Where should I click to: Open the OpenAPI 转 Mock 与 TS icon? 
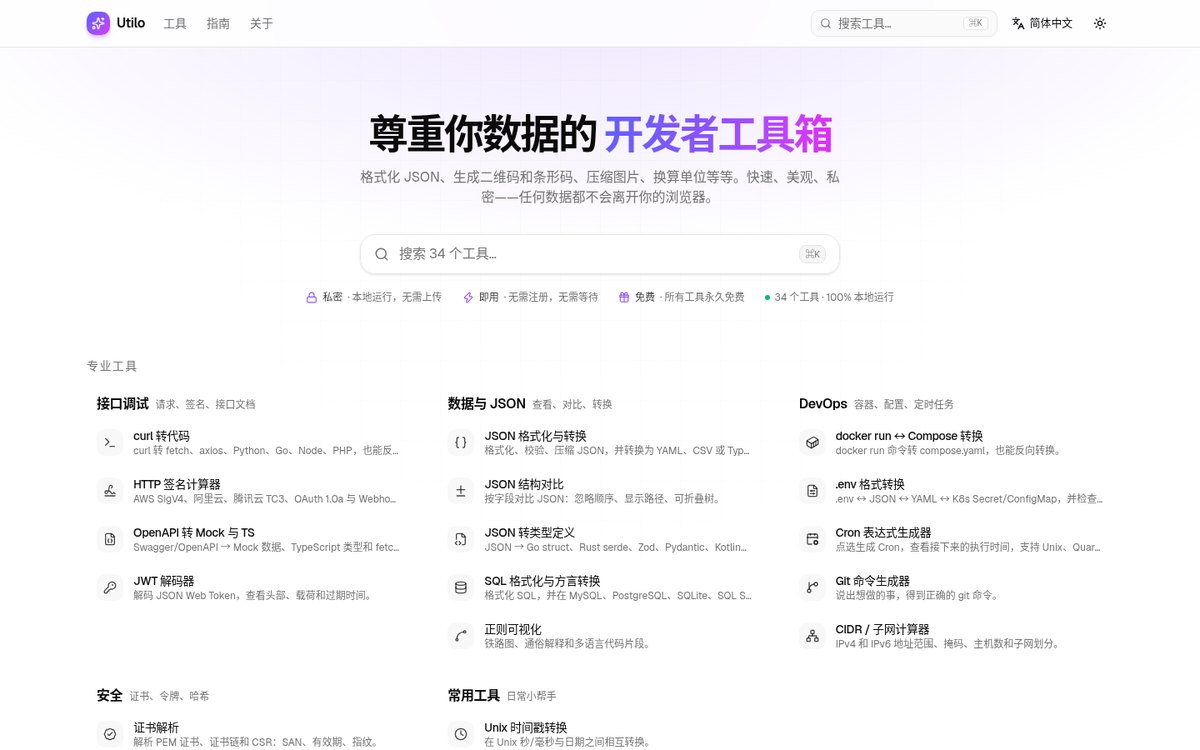point(110,539)
